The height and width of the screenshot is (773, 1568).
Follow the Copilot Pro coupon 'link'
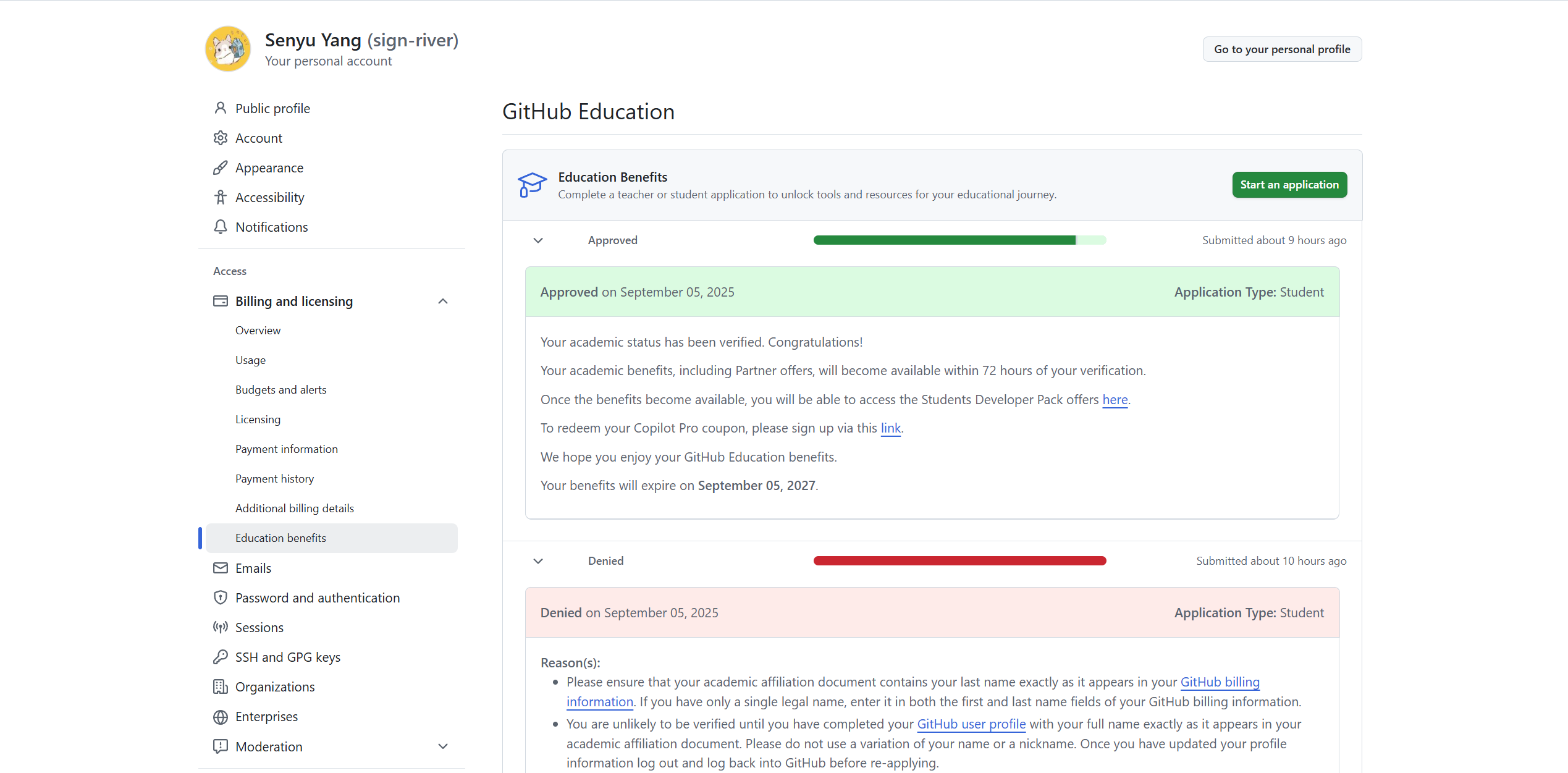(891, 428)
